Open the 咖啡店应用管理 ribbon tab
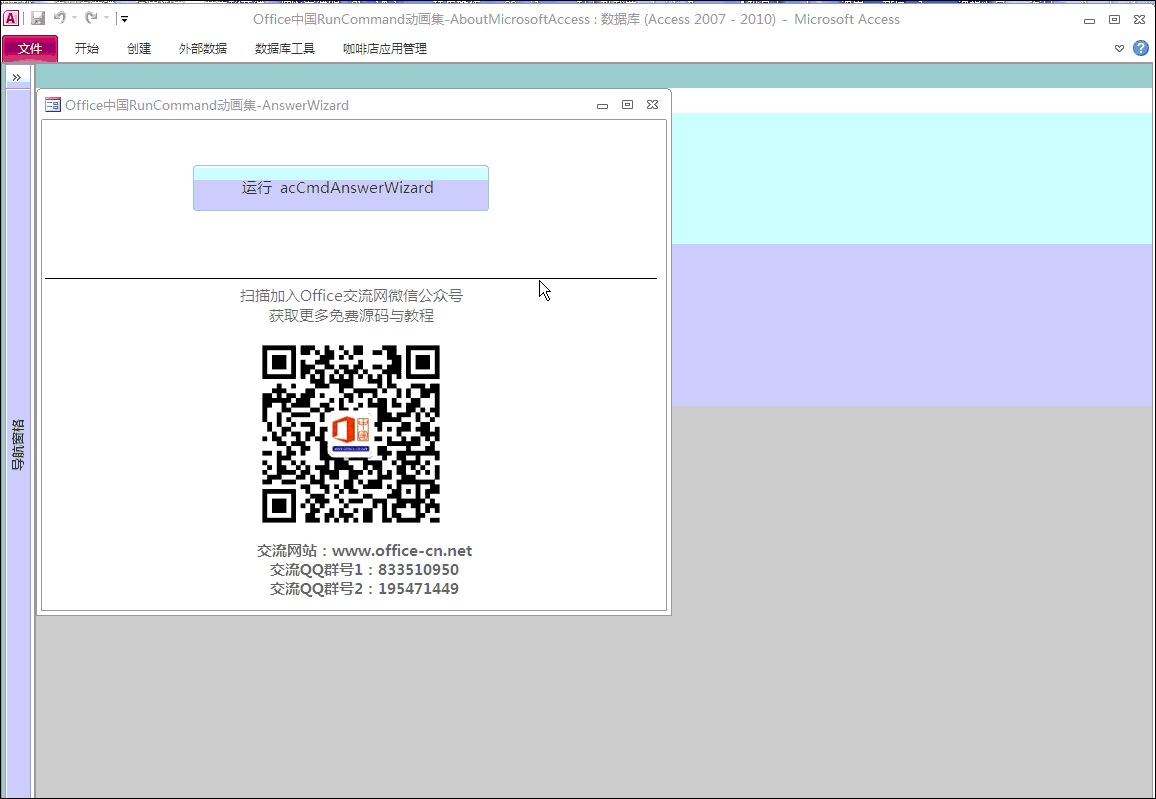1156x799 pixels. click(x=385, y=49)
